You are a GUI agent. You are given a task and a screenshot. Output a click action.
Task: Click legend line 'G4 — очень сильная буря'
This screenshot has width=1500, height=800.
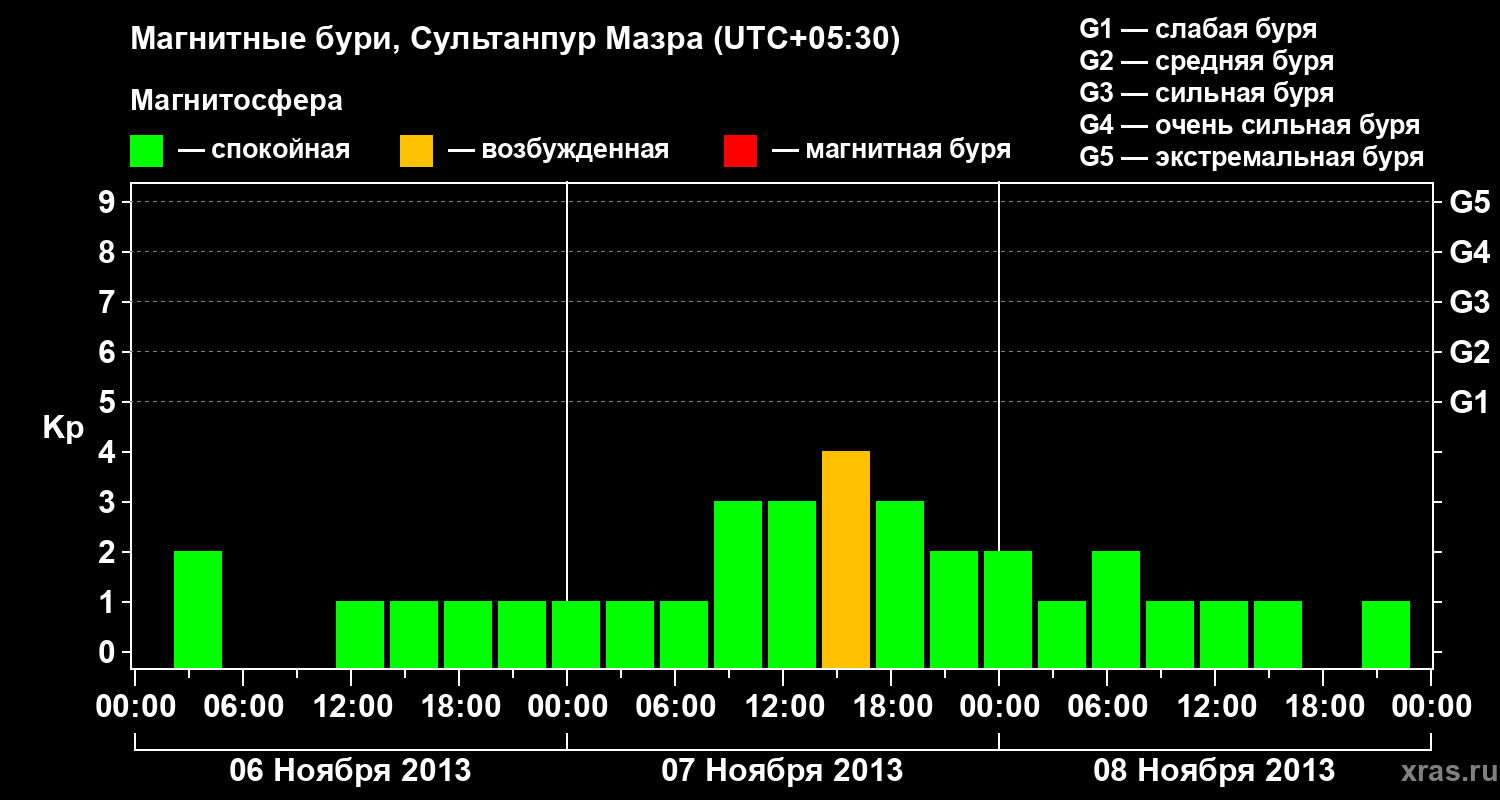click(x=1250, y=125)
